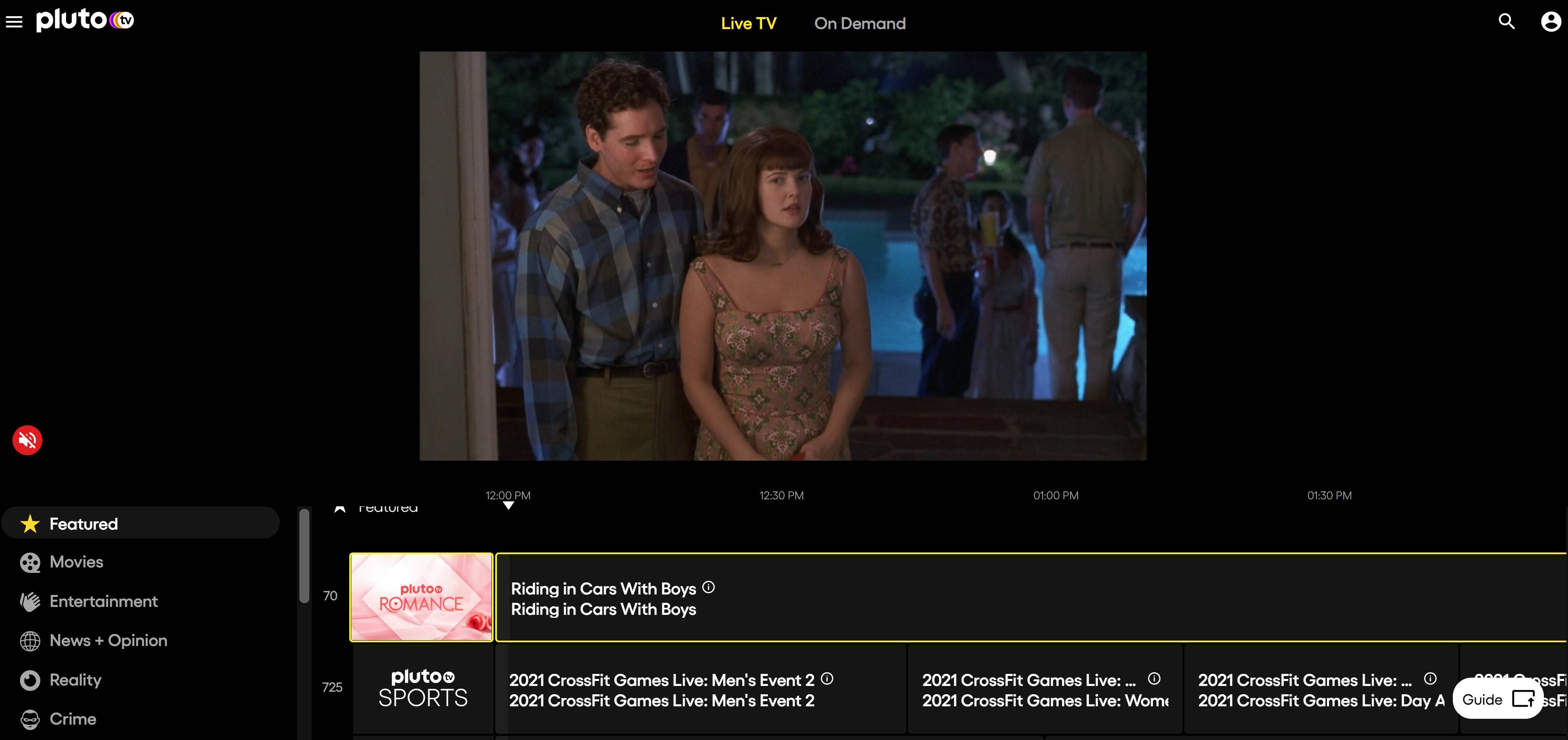The image size is (1568, 740).
Task: Select the Pluto Sports channel logo
Action: [x=423, y=688]
